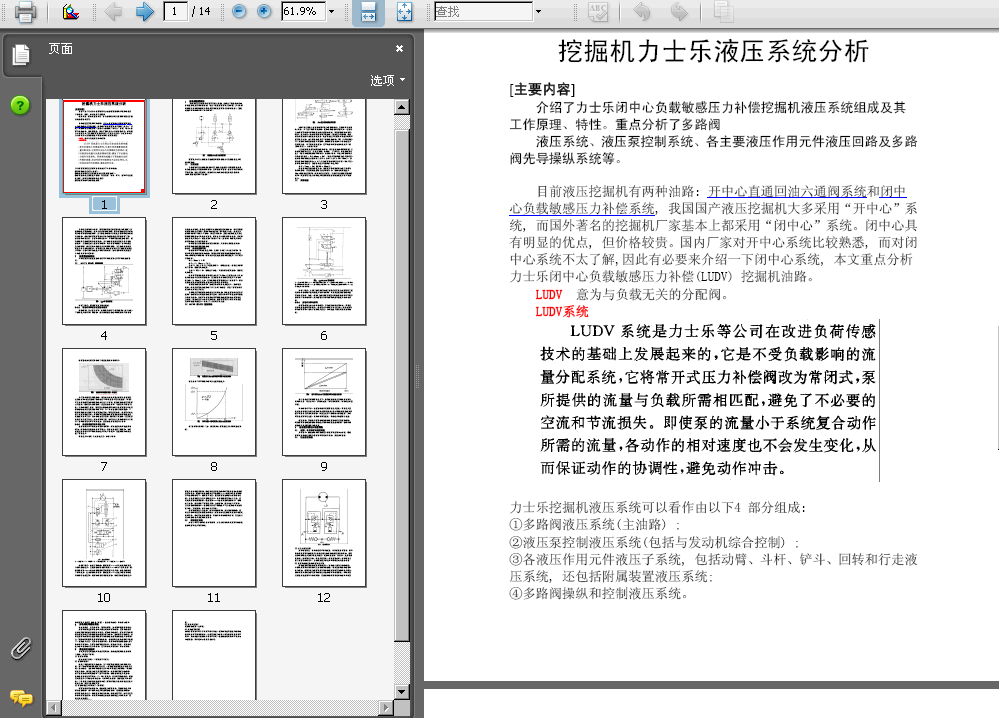Click the page number input field

pos(175,11)
